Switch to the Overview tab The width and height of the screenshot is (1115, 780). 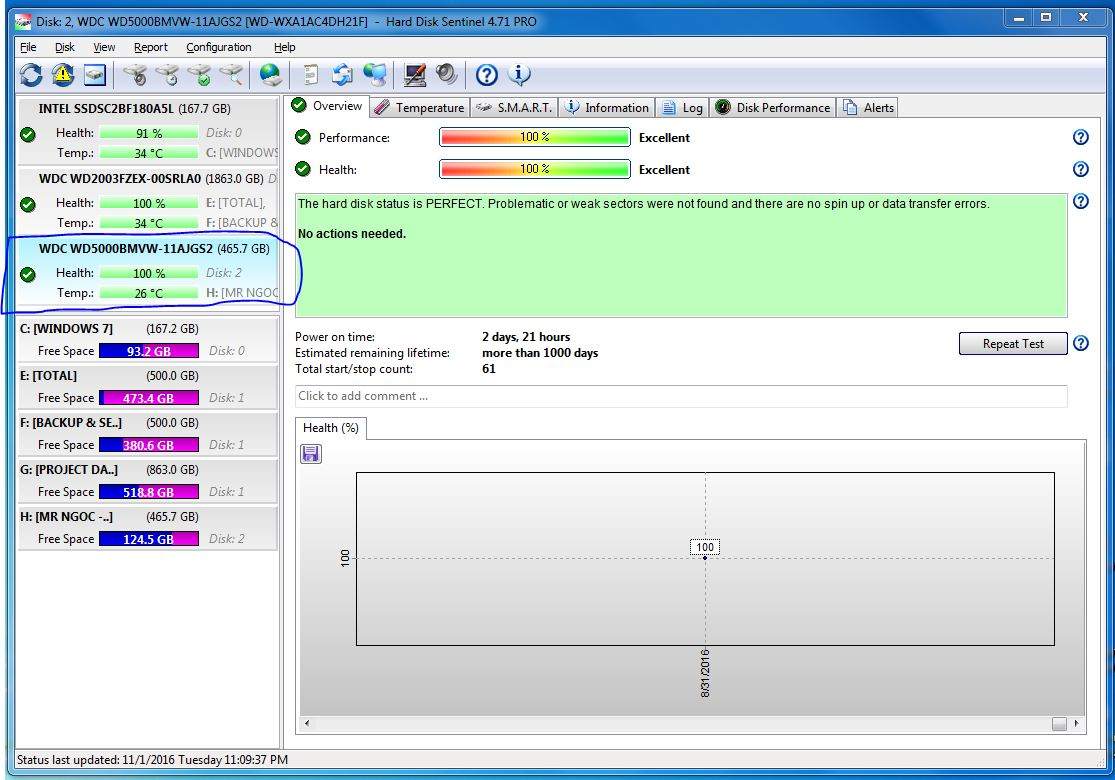point(328,106)
